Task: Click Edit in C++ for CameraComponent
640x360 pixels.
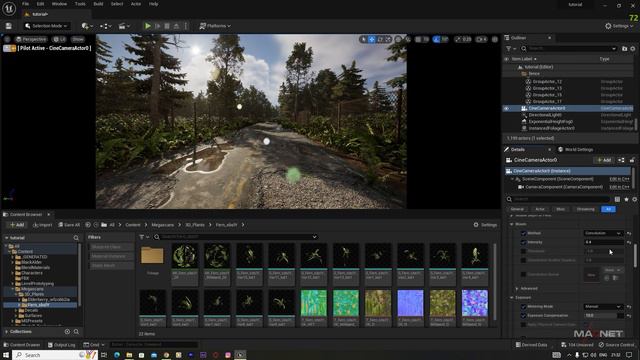Action: point(619,187)
